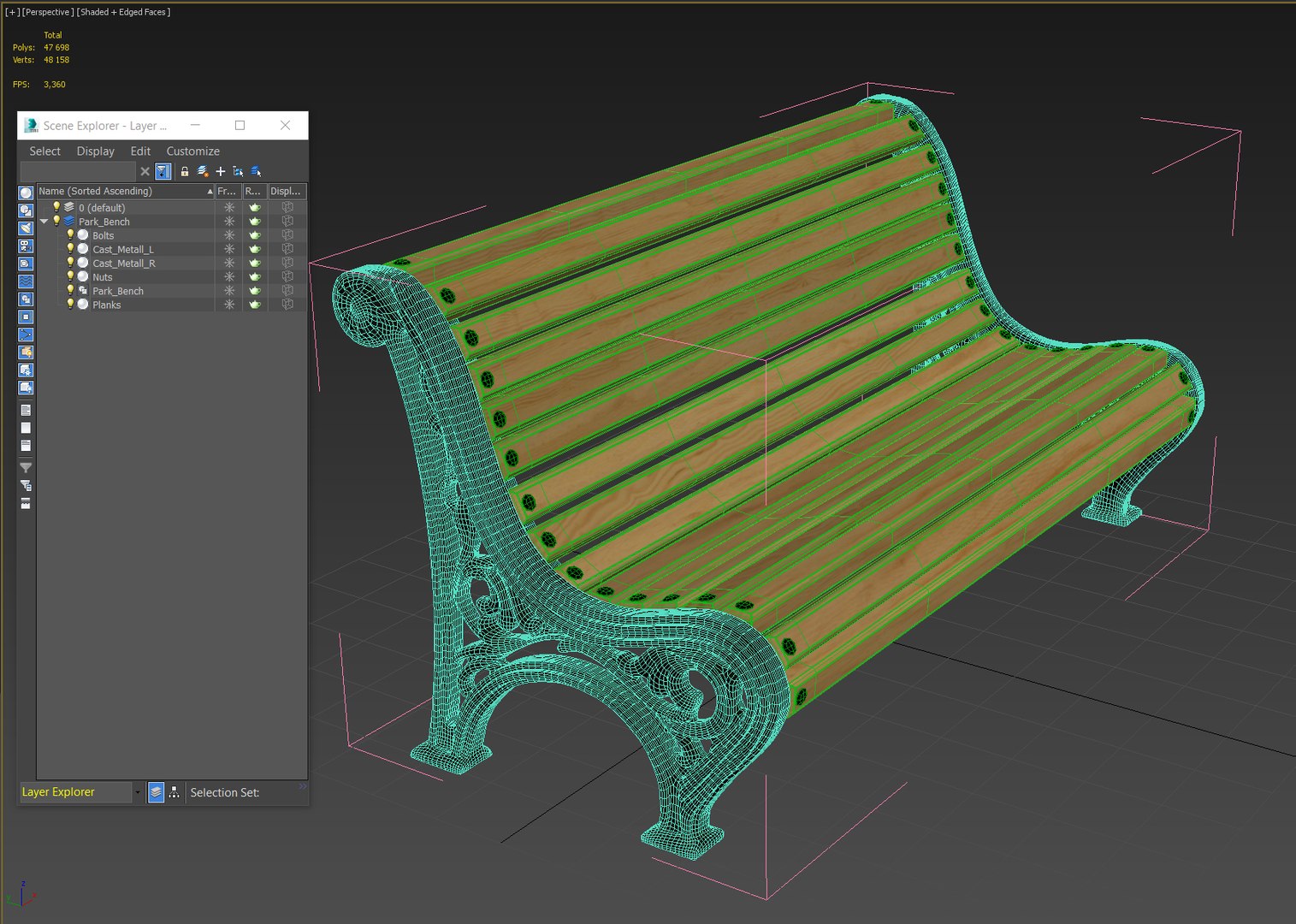The height and width of the screenshot is (924, 1296).
Task: Click the Name (Sorted Ascending) column header
Action: point(125,192)
